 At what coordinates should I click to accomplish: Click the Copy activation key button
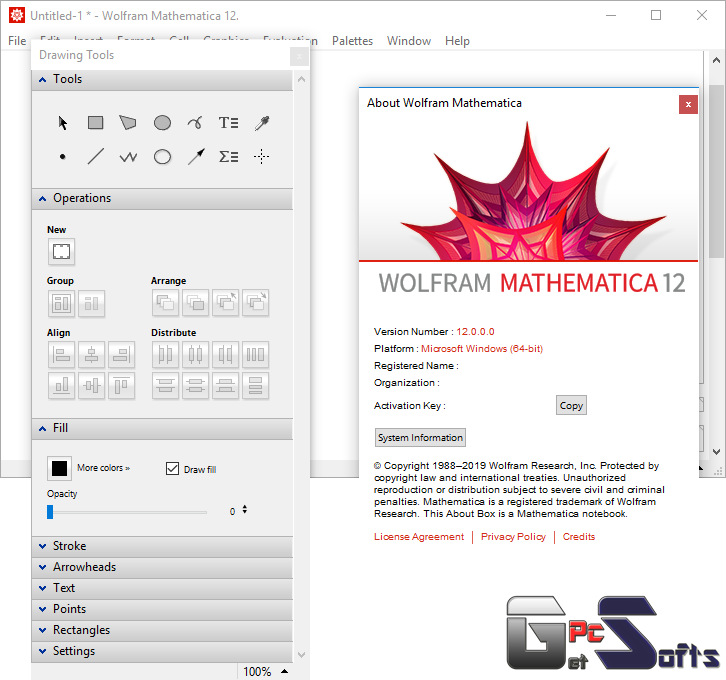(571, 406)
